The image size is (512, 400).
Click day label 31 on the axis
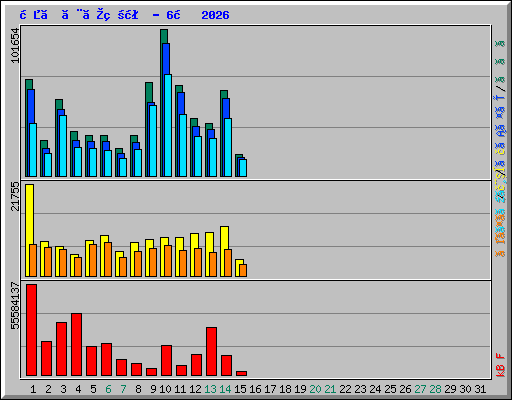(x=480, y=389)
